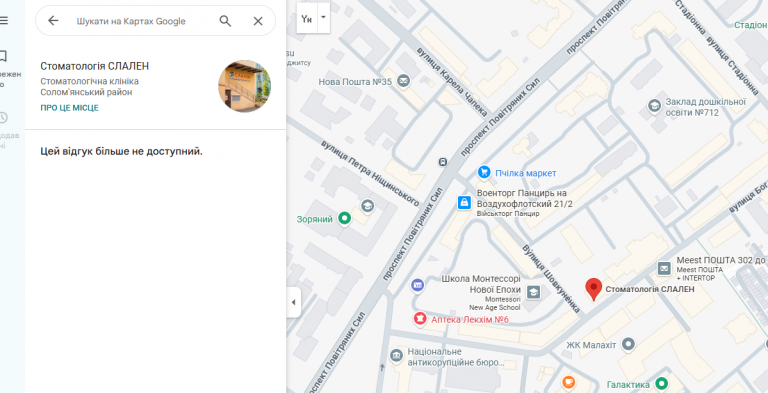Click the Пчілка маркет shopping cart icon

[484, 172]
